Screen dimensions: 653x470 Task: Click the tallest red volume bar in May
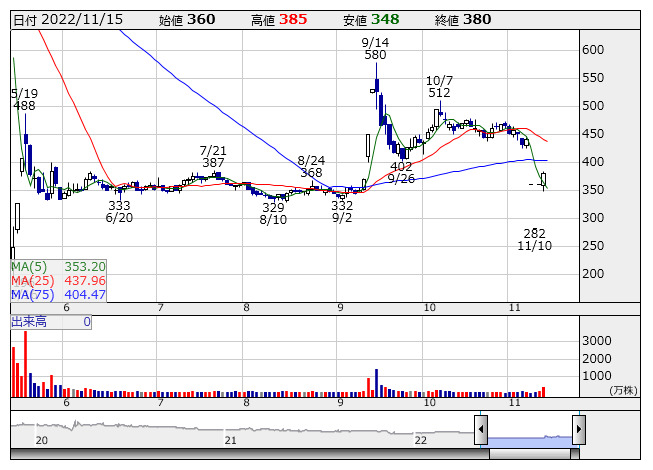(25, 364)
